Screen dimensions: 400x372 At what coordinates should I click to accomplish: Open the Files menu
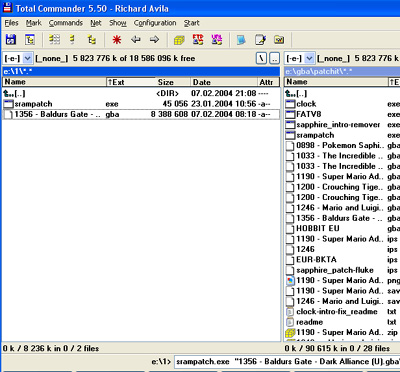11,23
